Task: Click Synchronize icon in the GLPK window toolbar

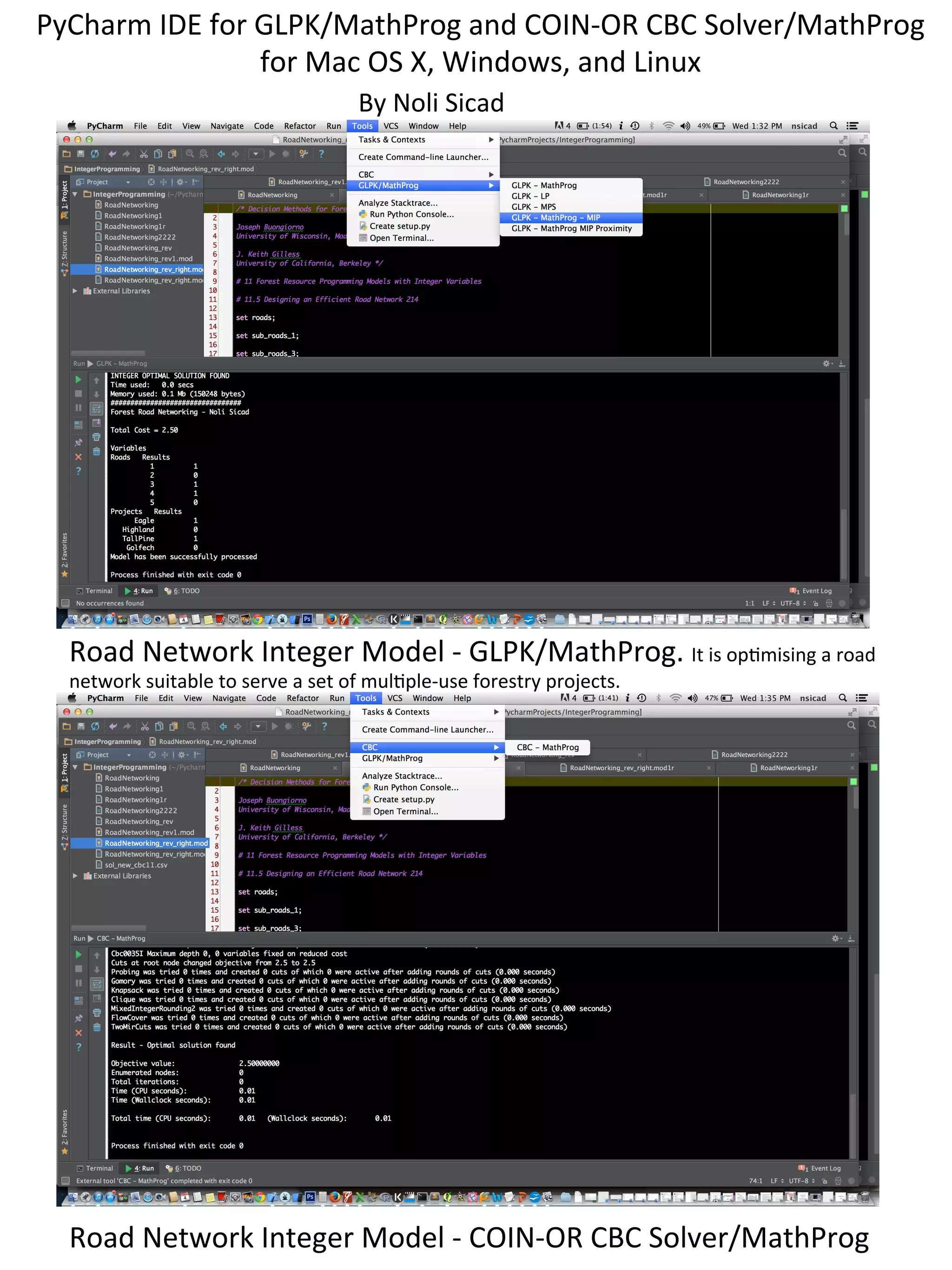Action: click(x=95, y=154)
